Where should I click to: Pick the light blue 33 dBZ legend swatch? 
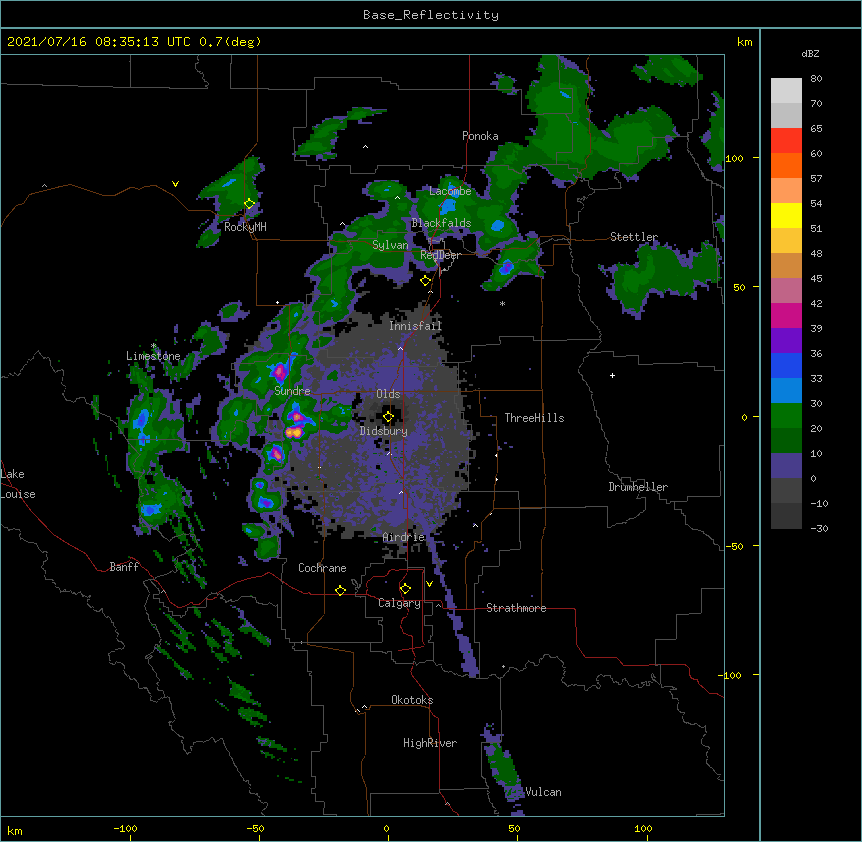coord(786,391)
